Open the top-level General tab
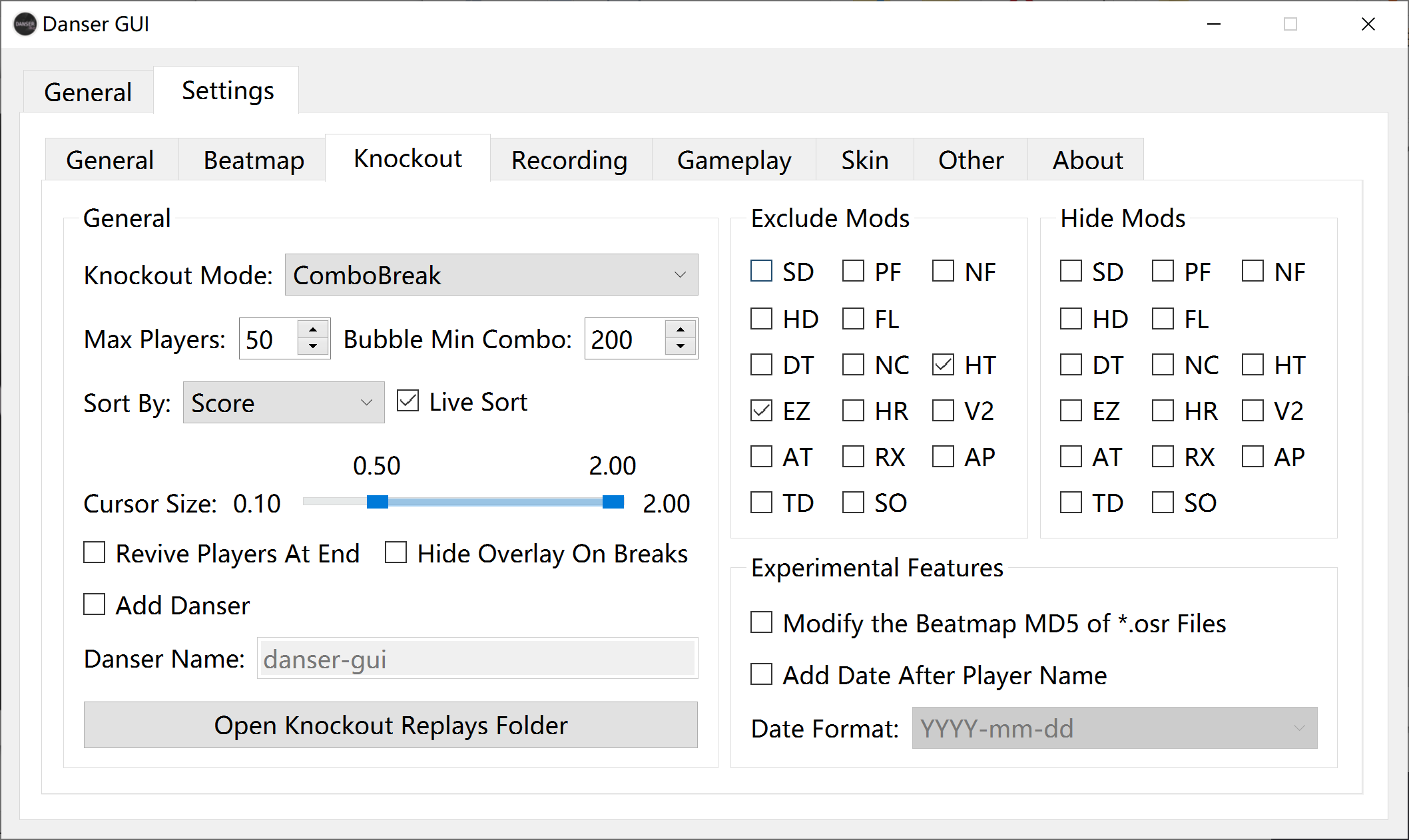The height and width of the screenshot is (840, 1409). pos(88,92)
